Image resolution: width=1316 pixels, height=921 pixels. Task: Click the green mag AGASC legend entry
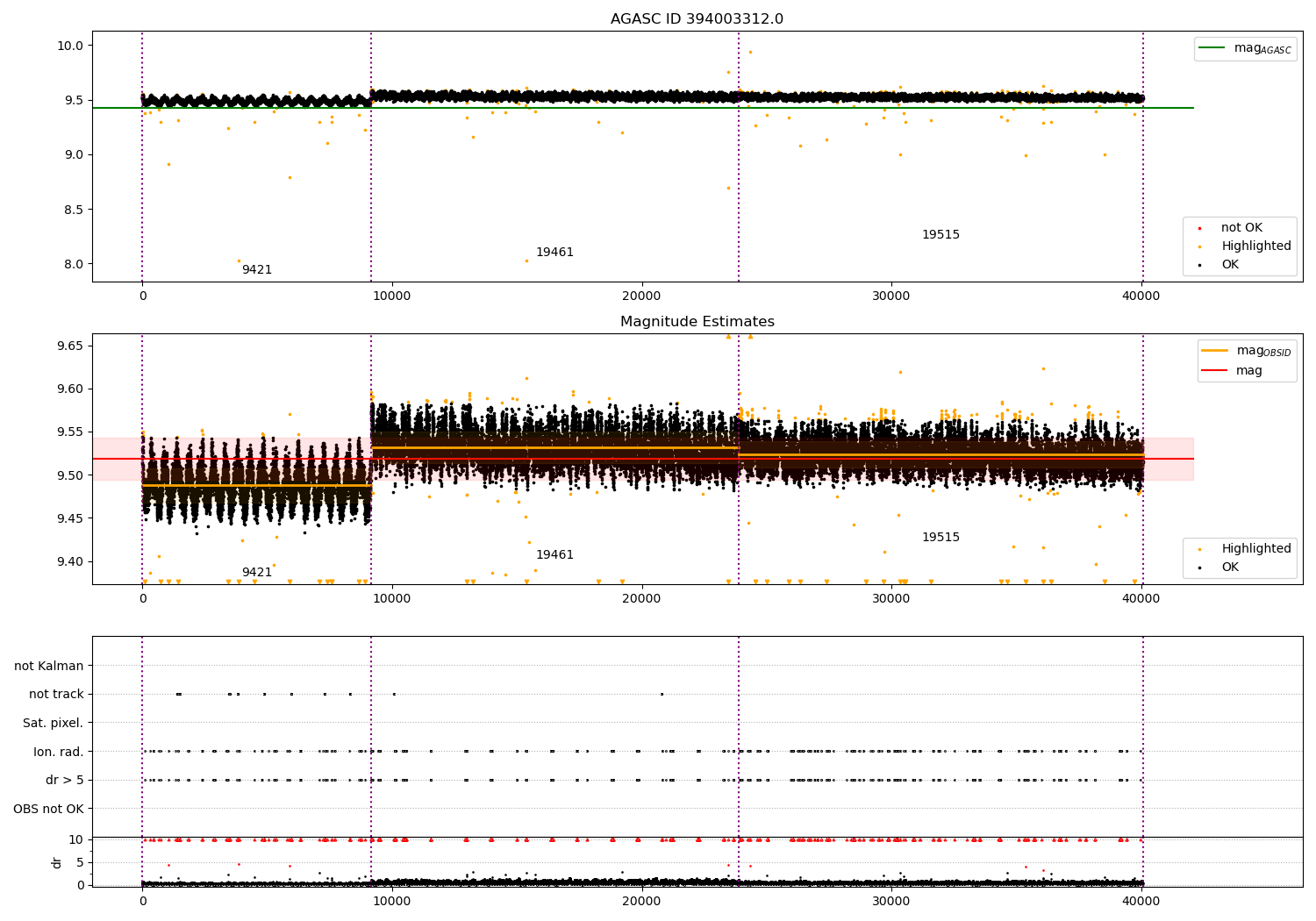1245,48
